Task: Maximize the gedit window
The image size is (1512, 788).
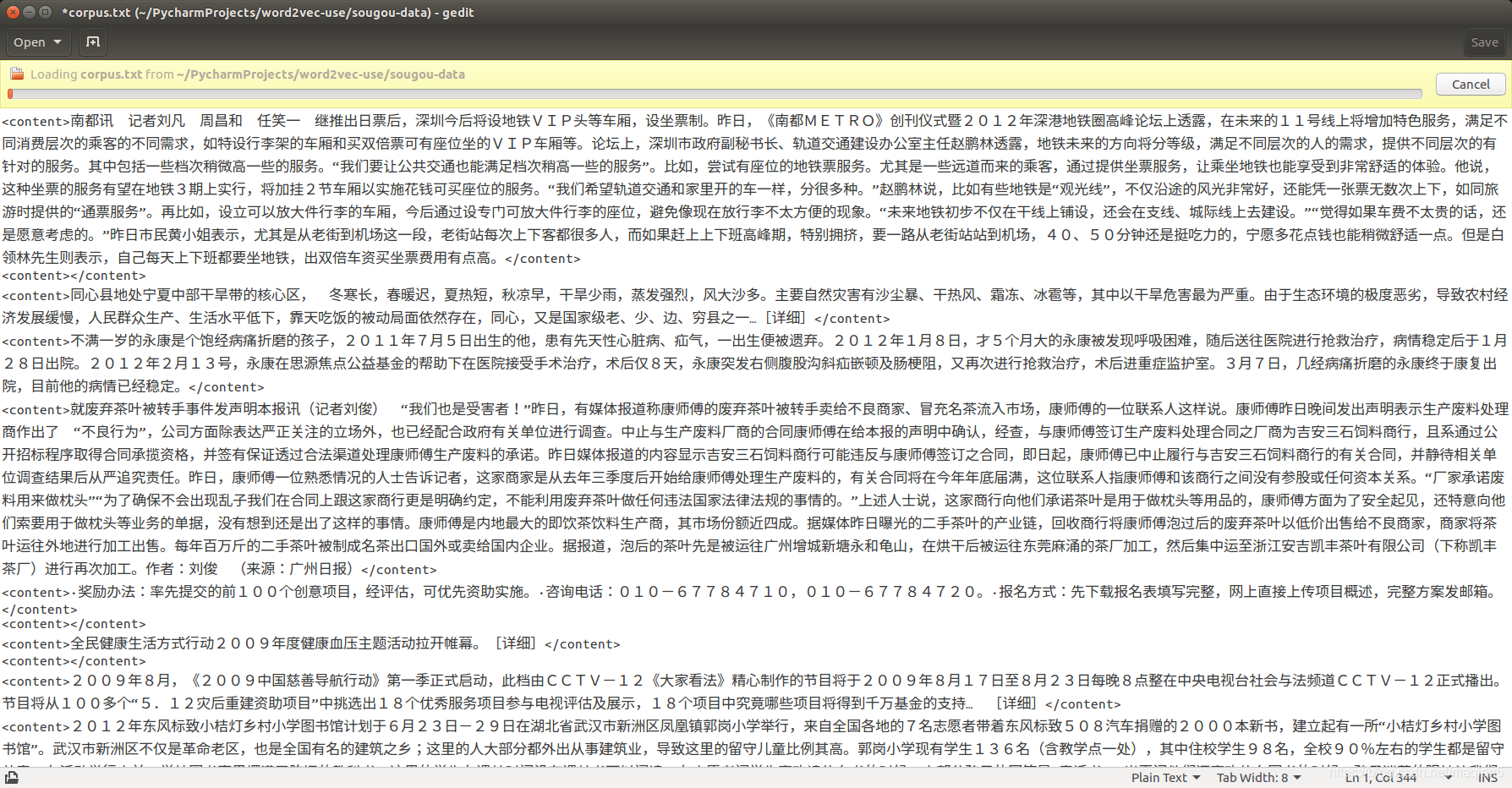Action: (x=45, y=12)
